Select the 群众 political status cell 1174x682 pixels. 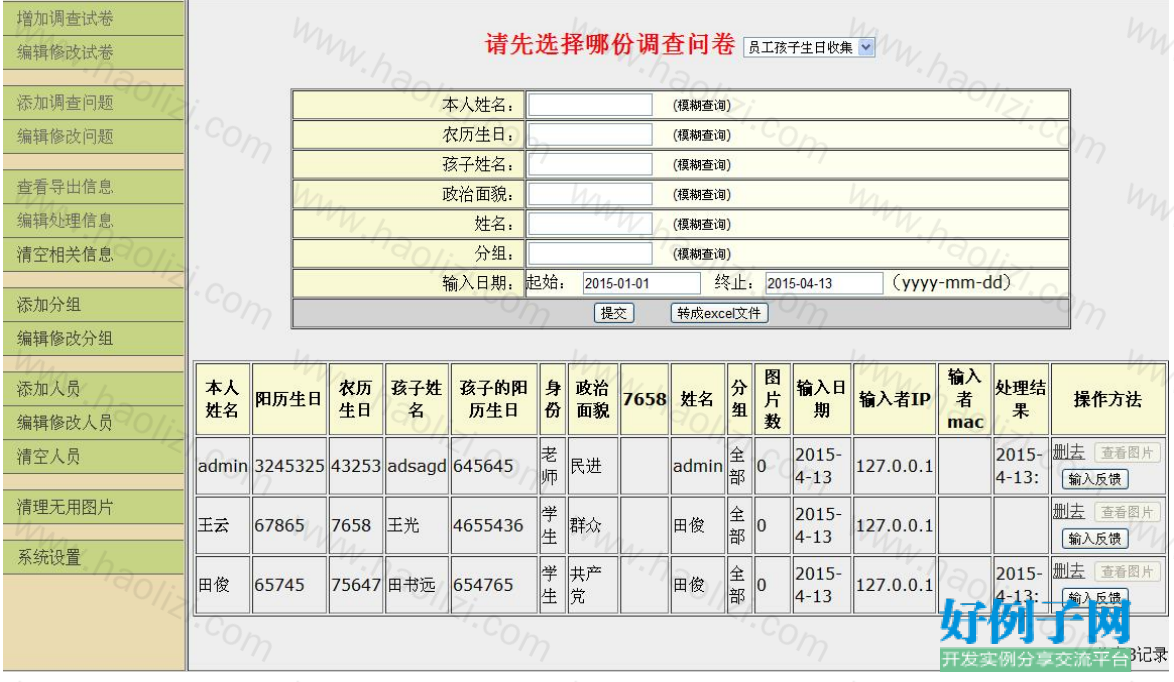[593, 525]
